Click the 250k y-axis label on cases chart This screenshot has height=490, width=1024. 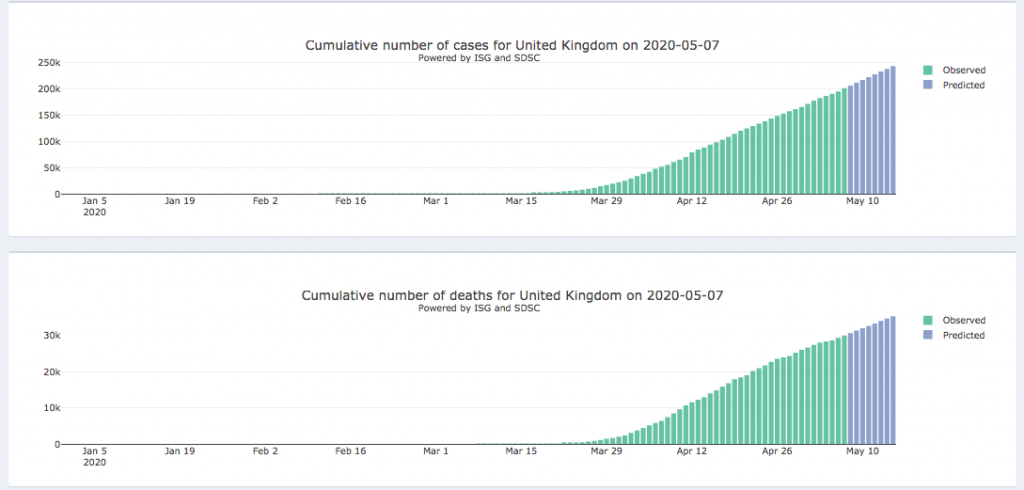click(x=48, y=62)
